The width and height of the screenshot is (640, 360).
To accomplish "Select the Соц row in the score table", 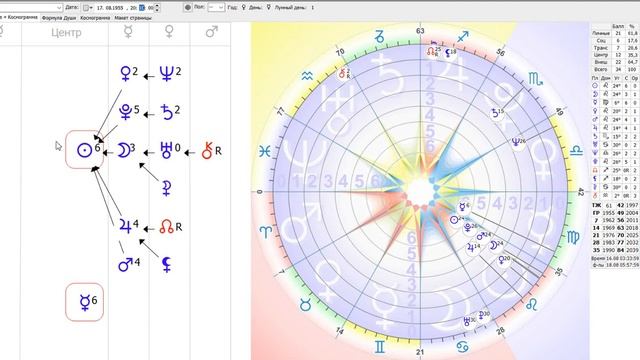I will tap(615, 41).
